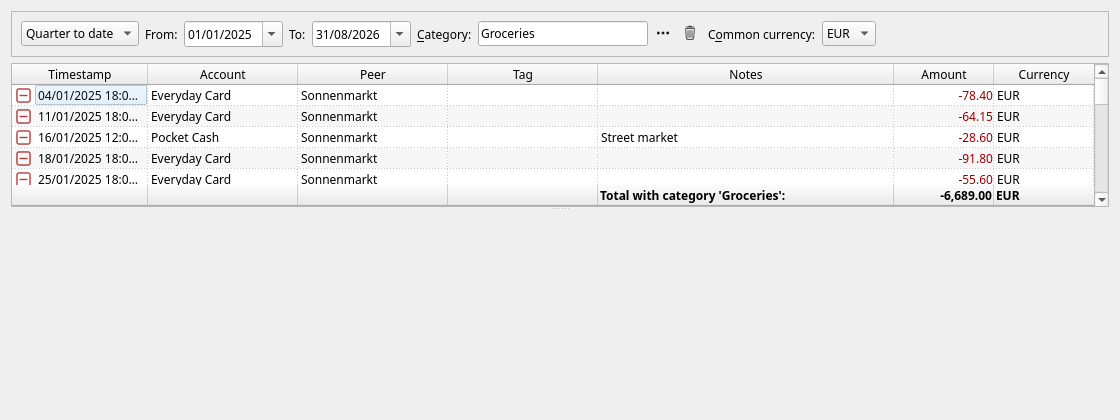Screen dimensions: 1120x420
Task: Sort by the Timestamp column header
Action: coord(80,74)
